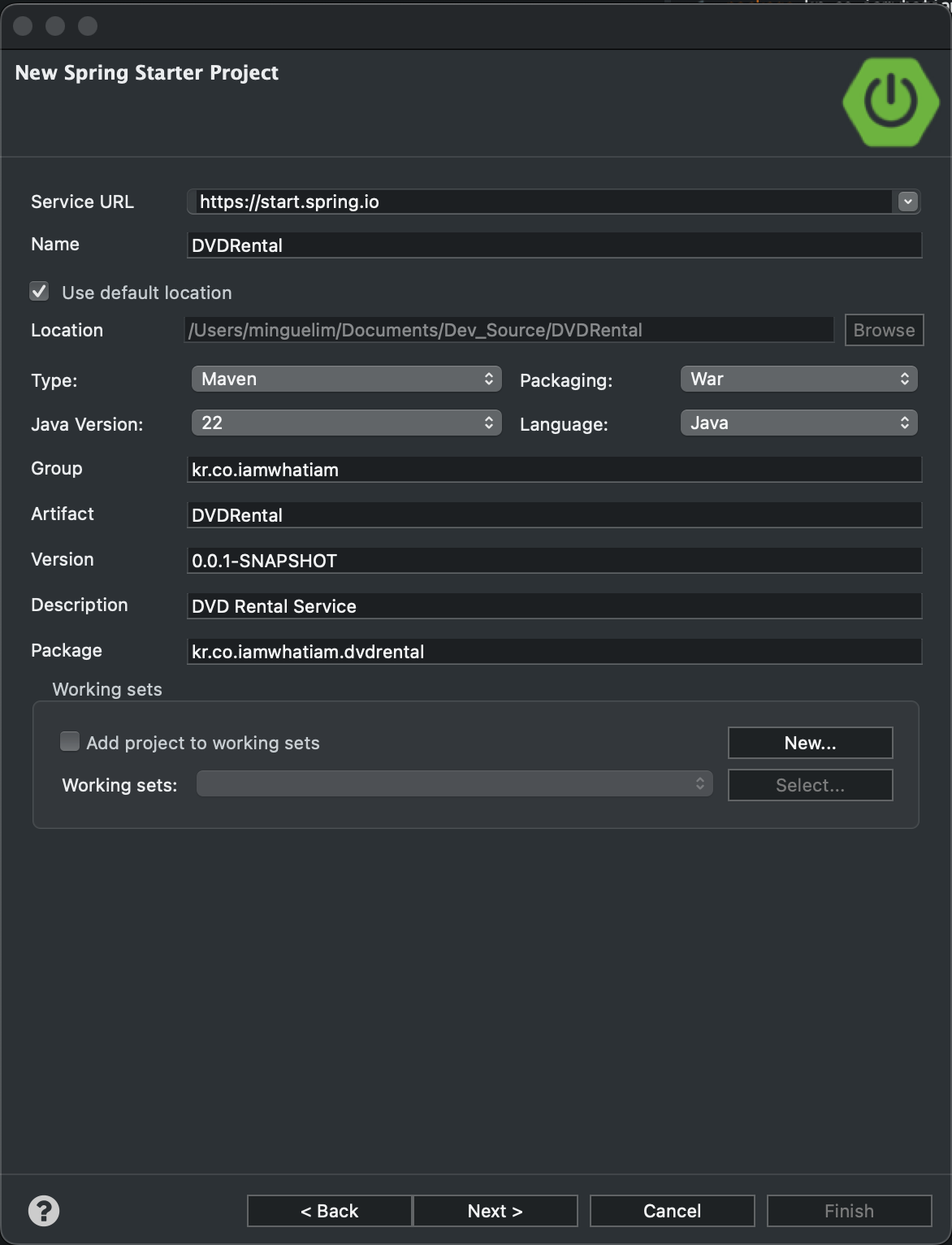
Task: Open the Packaging dropdown showing War
Action: (x=798, y=379)
